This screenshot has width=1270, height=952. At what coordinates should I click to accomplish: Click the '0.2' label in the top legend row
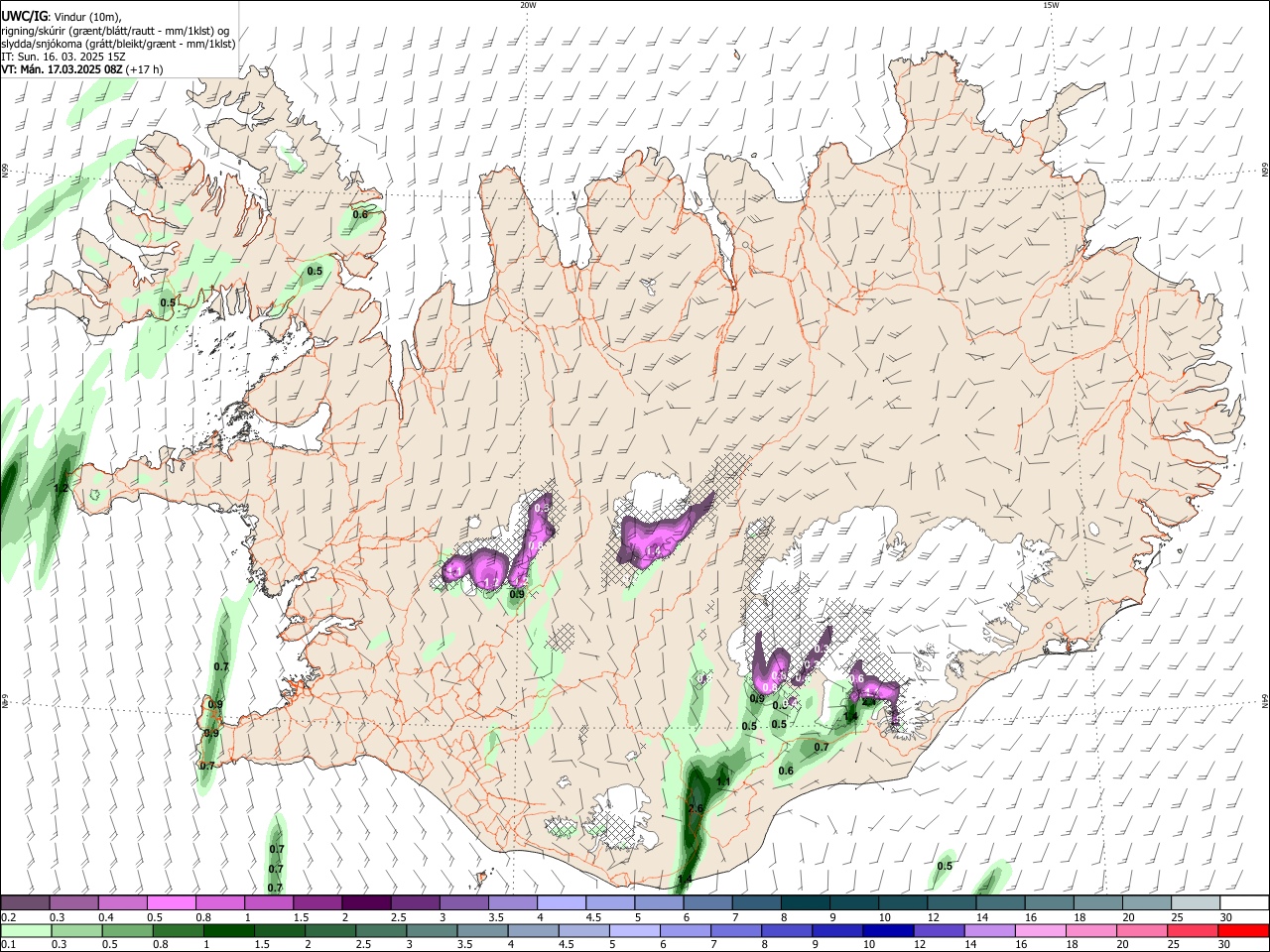tap(9, 917)
